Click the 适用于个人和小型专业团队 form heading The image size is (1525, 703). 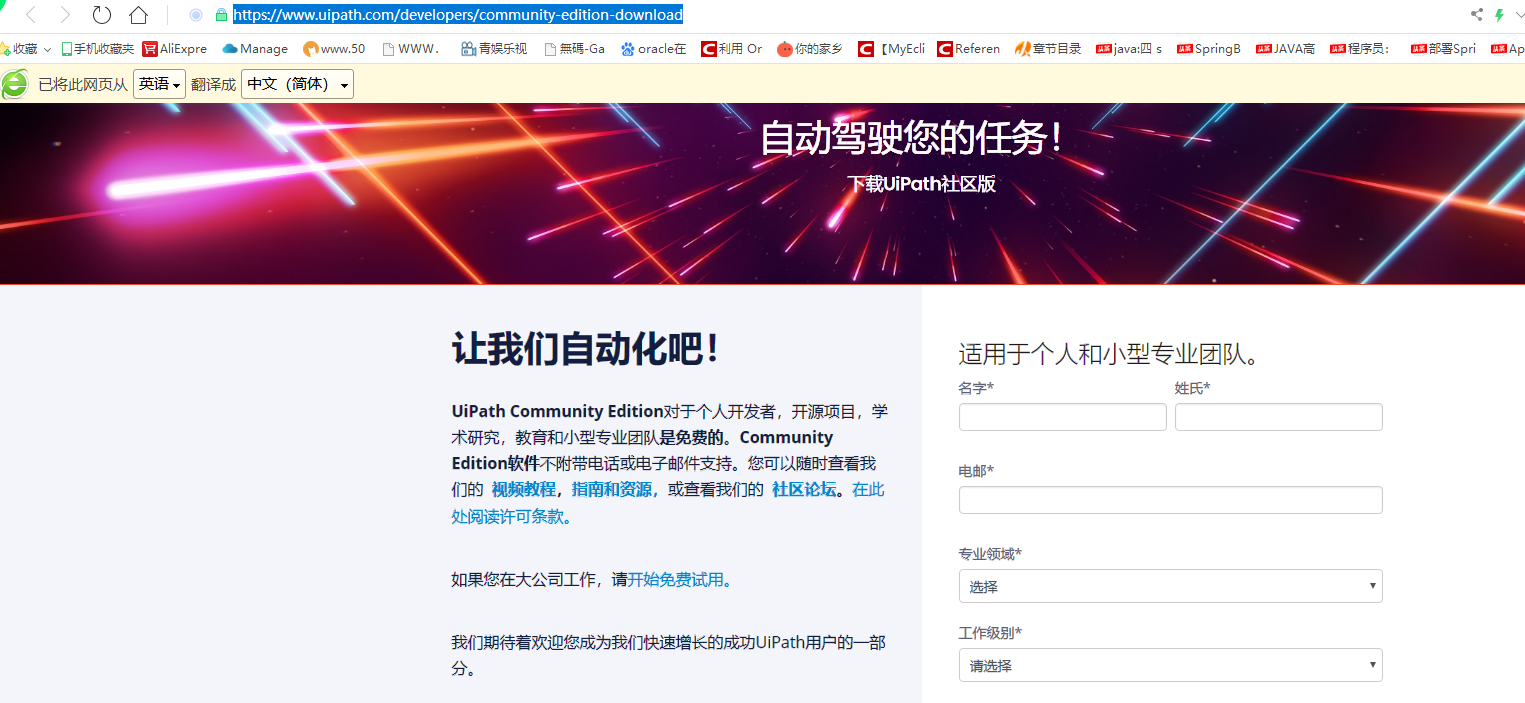[x=1108, y=354]
